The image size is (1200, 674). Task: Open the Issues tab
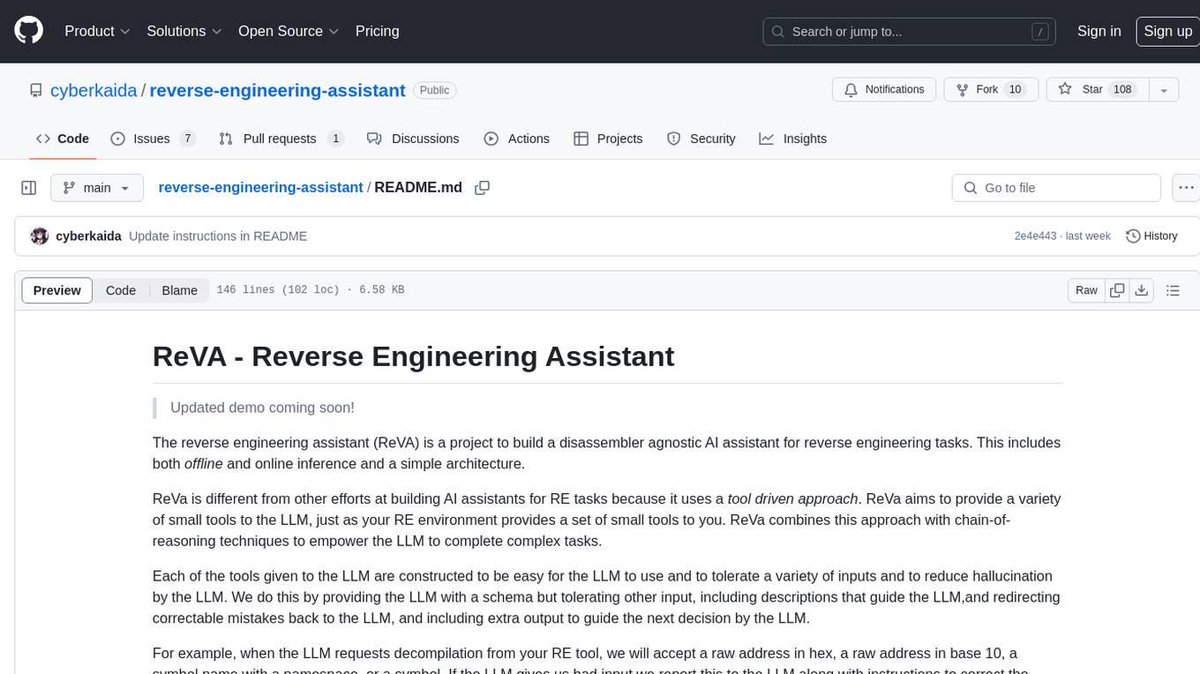[x=153, y=139]
